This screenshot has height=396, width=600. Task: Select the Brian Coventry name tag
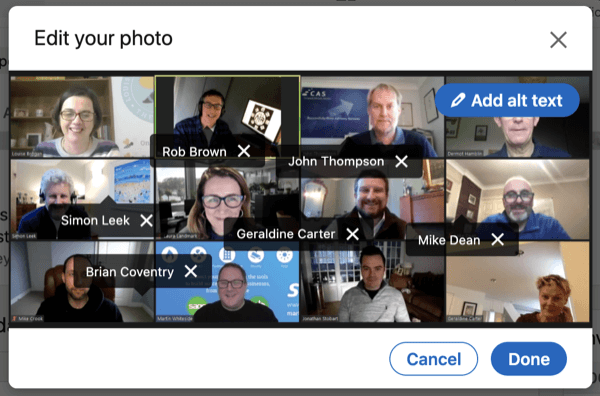click(x=130, y=272)
